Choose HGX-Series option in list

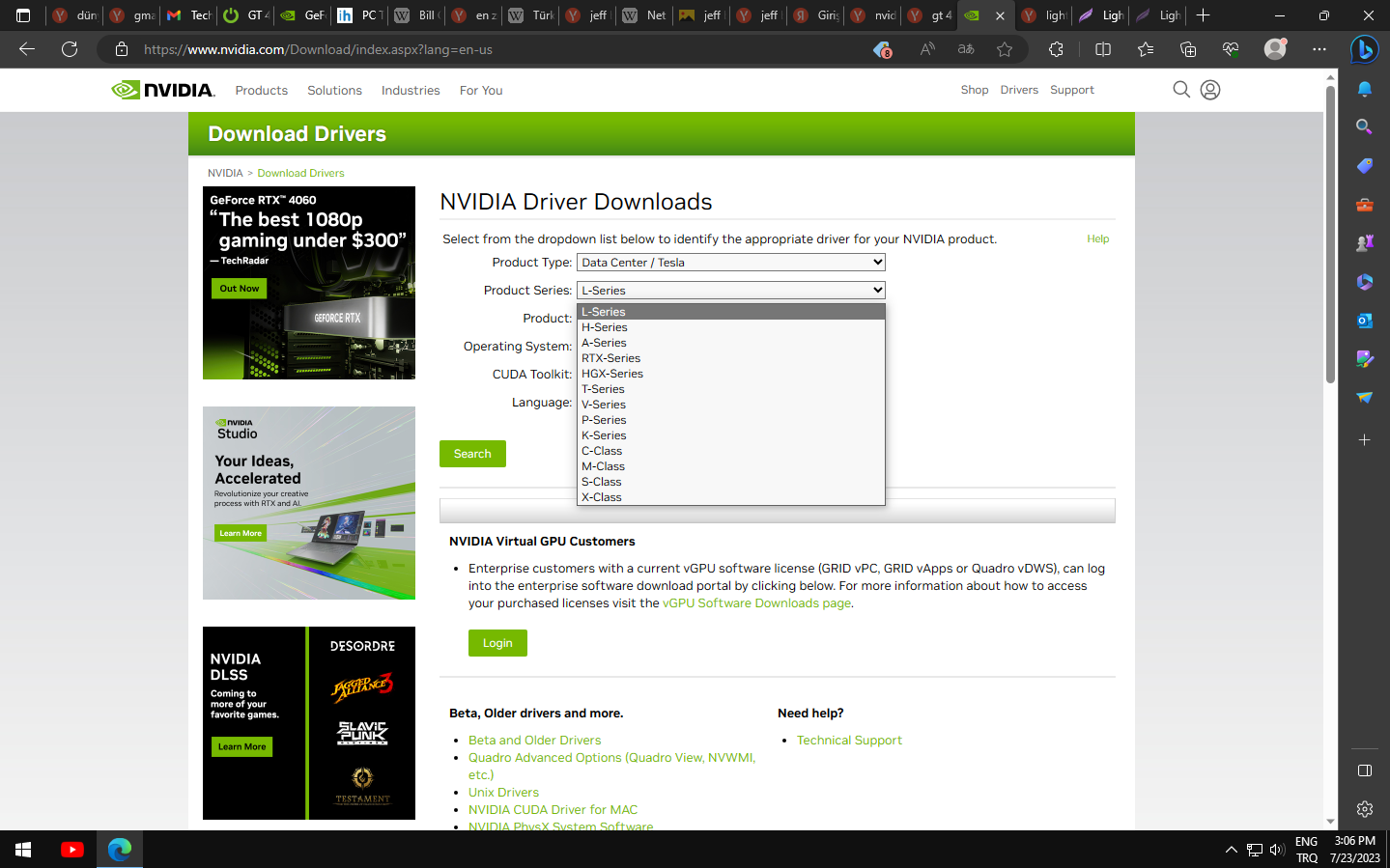611,374
